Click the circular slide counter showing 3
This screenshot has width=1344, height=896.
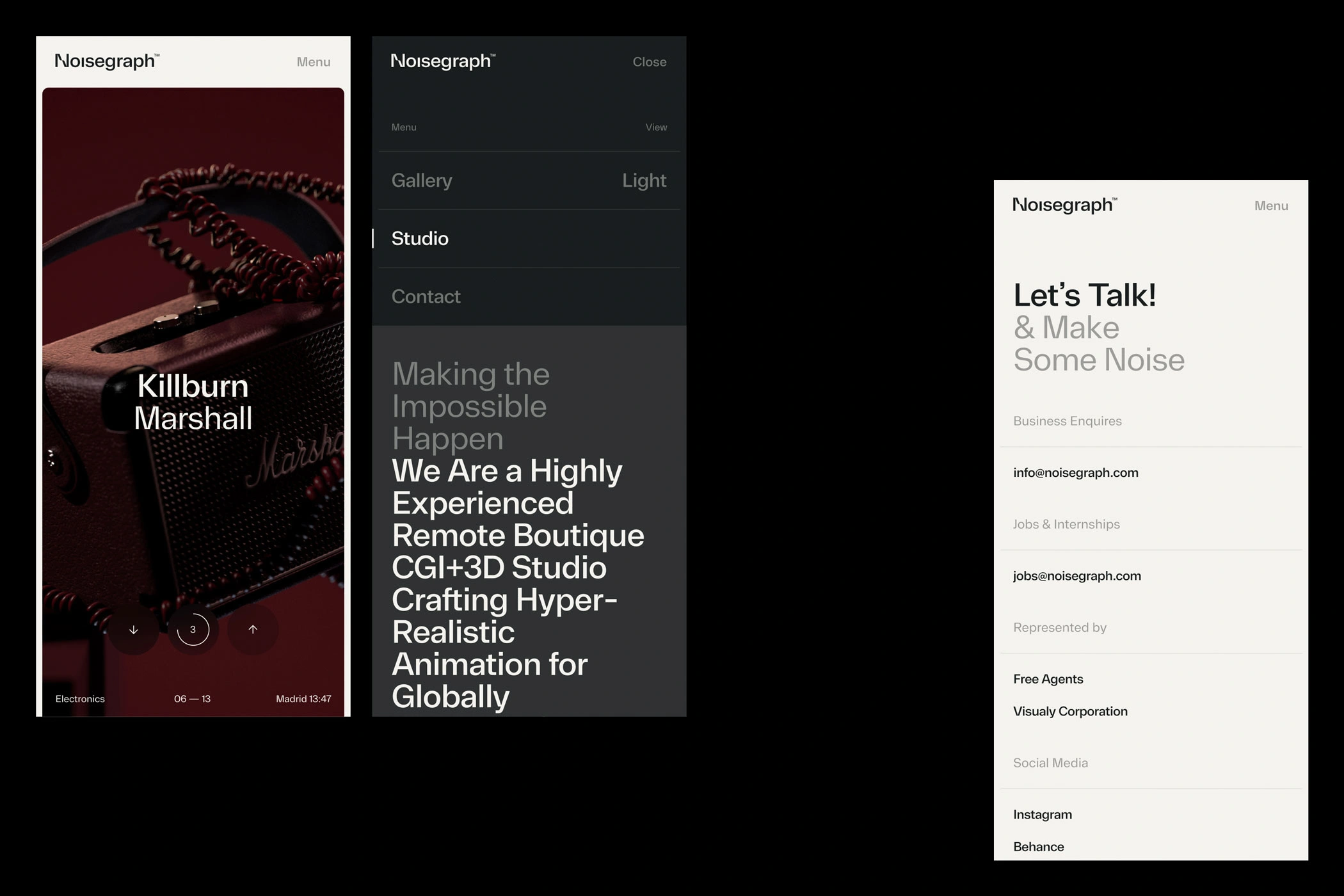click(x=193, y=630)
